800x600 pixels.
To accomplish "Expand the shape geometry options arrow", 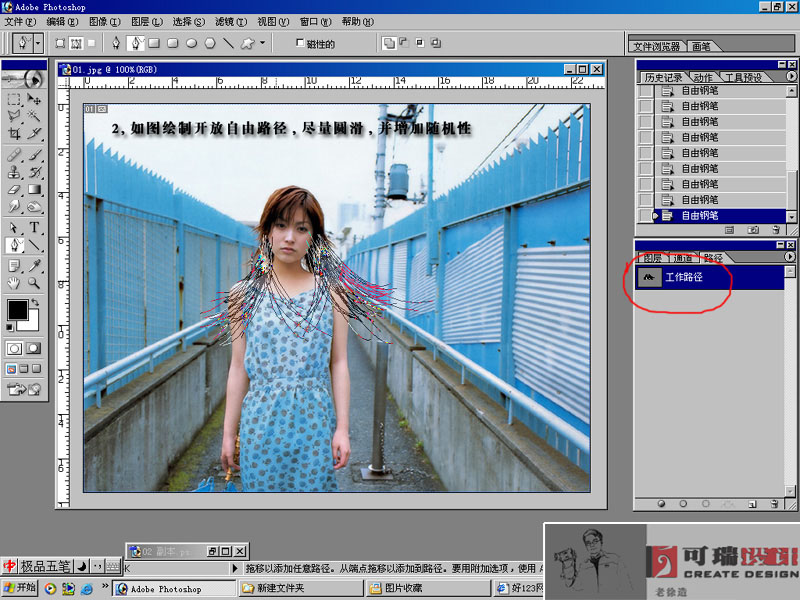I will click(x=263, y=43).
